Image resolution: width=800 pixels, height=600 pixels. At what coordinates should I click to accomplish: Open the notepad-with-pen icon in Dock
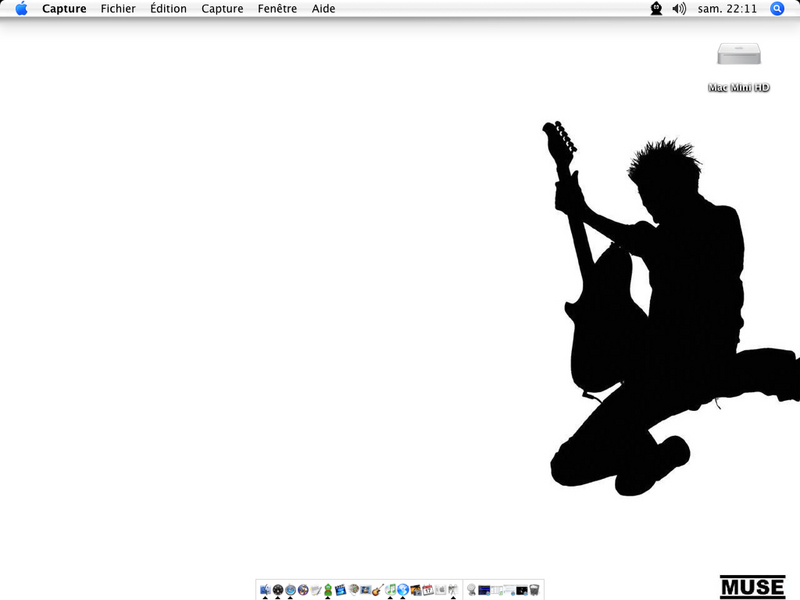316,590
